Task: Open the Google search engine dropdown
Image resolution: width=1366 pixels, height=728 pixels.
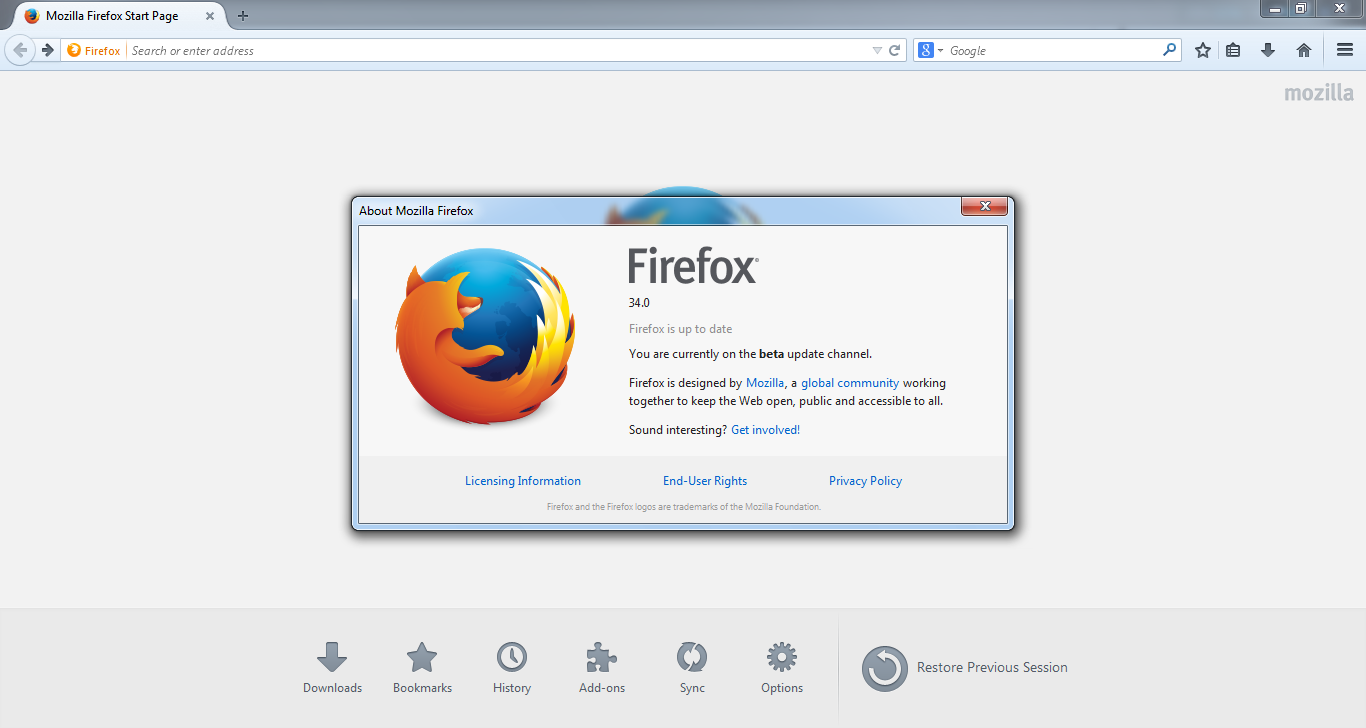Action: tap(930, 50)
